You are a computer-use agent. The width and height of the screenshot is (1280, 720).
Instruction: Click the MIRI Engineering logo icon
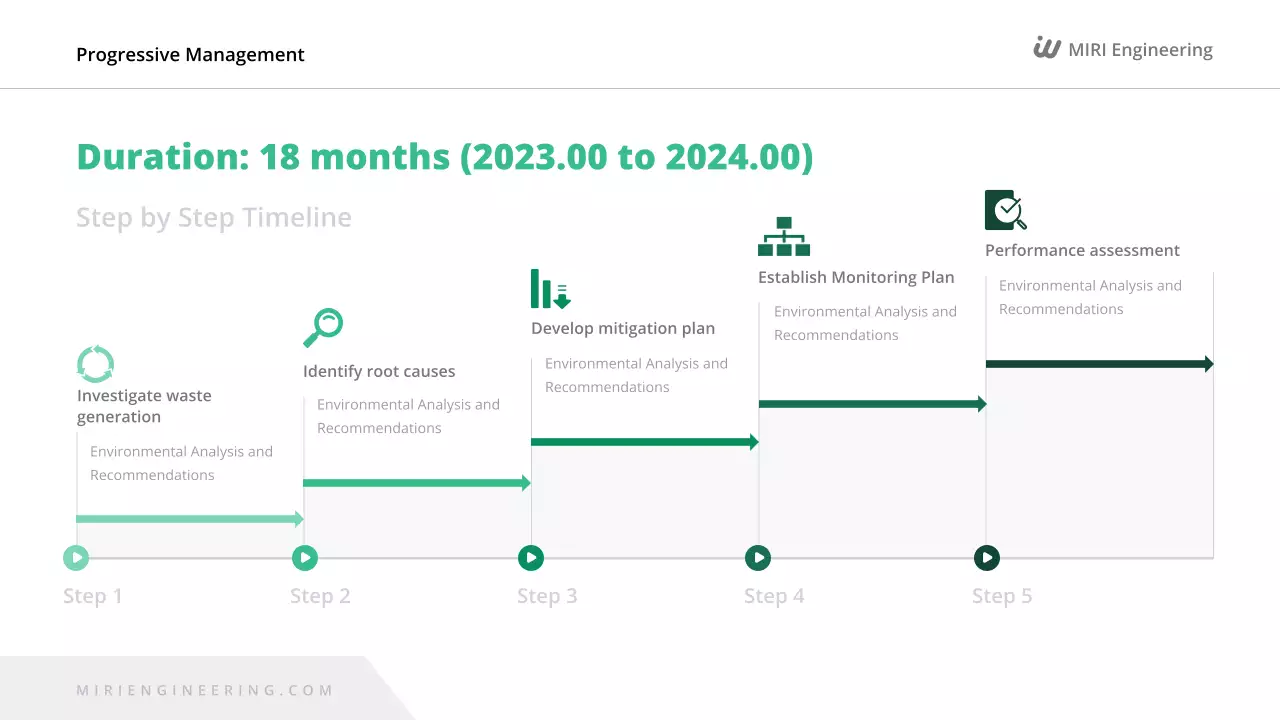tap(1047, 48)
